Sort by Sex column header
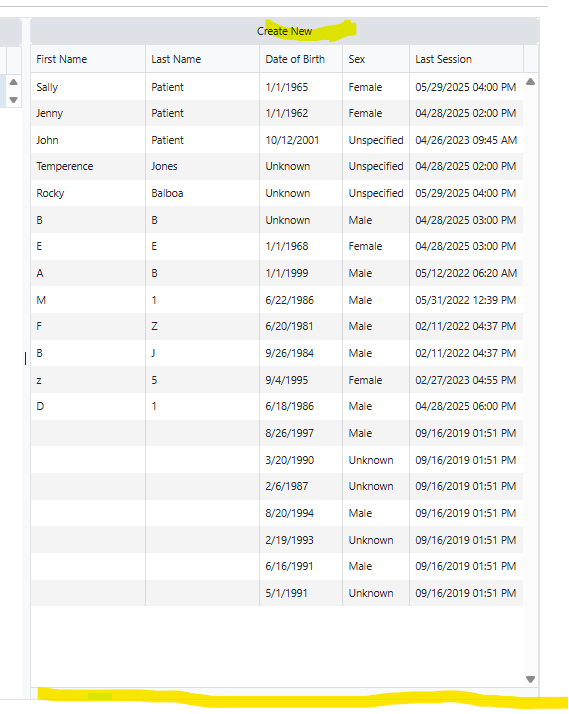Image resolution: width=569 pixels, height=714 pixels. (x=376, y=59)
